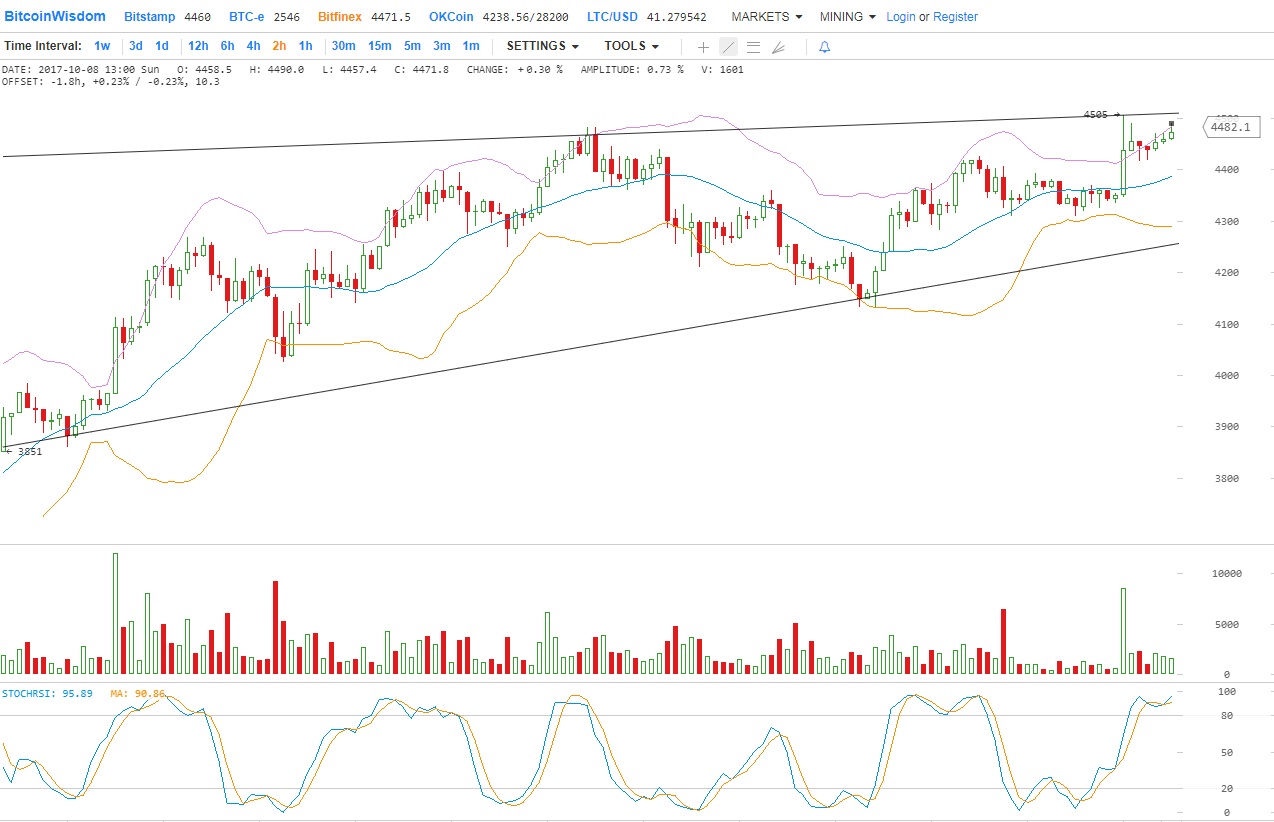Select the crosshair cursor tool
Viewport: 1274px width, 822px height.
point(703,47)
